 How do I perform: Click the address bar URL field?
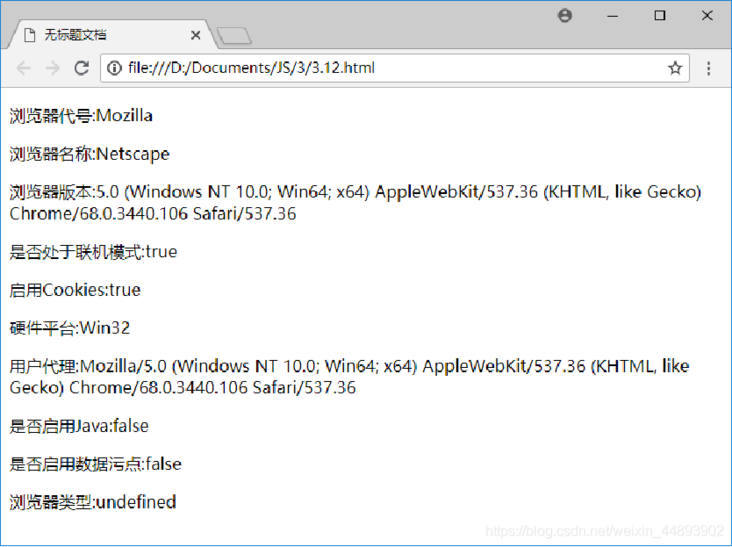click(394, 68)
